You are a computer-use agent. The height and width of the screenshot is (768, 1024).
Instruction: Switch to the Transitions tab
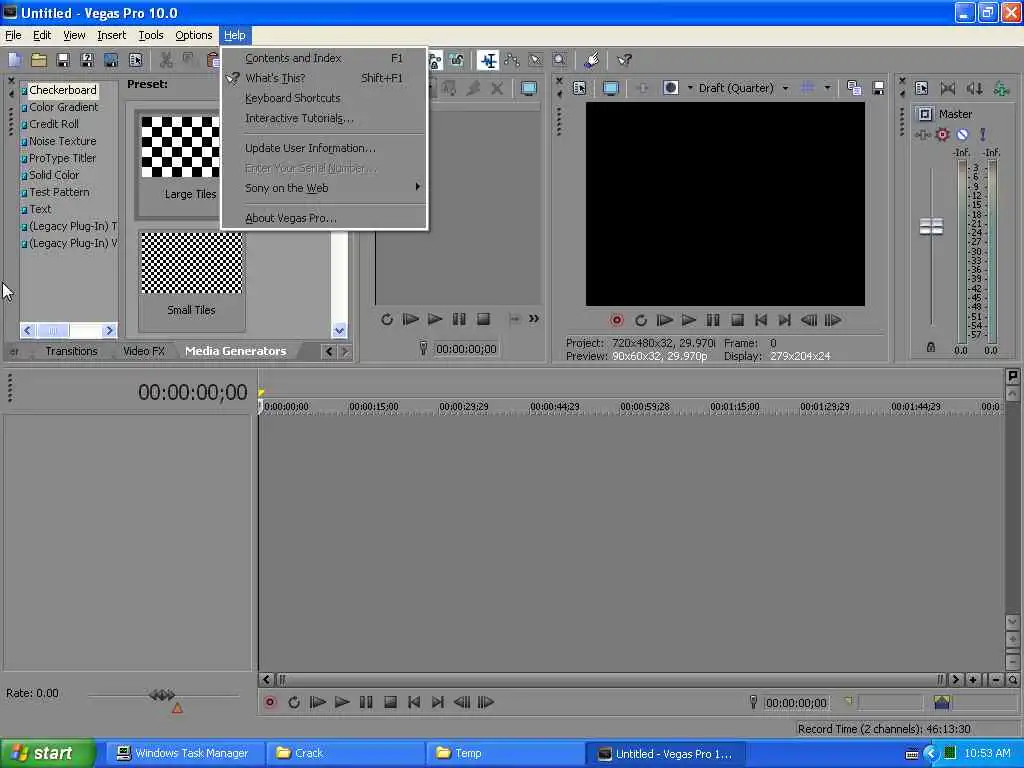click(71, 351)
